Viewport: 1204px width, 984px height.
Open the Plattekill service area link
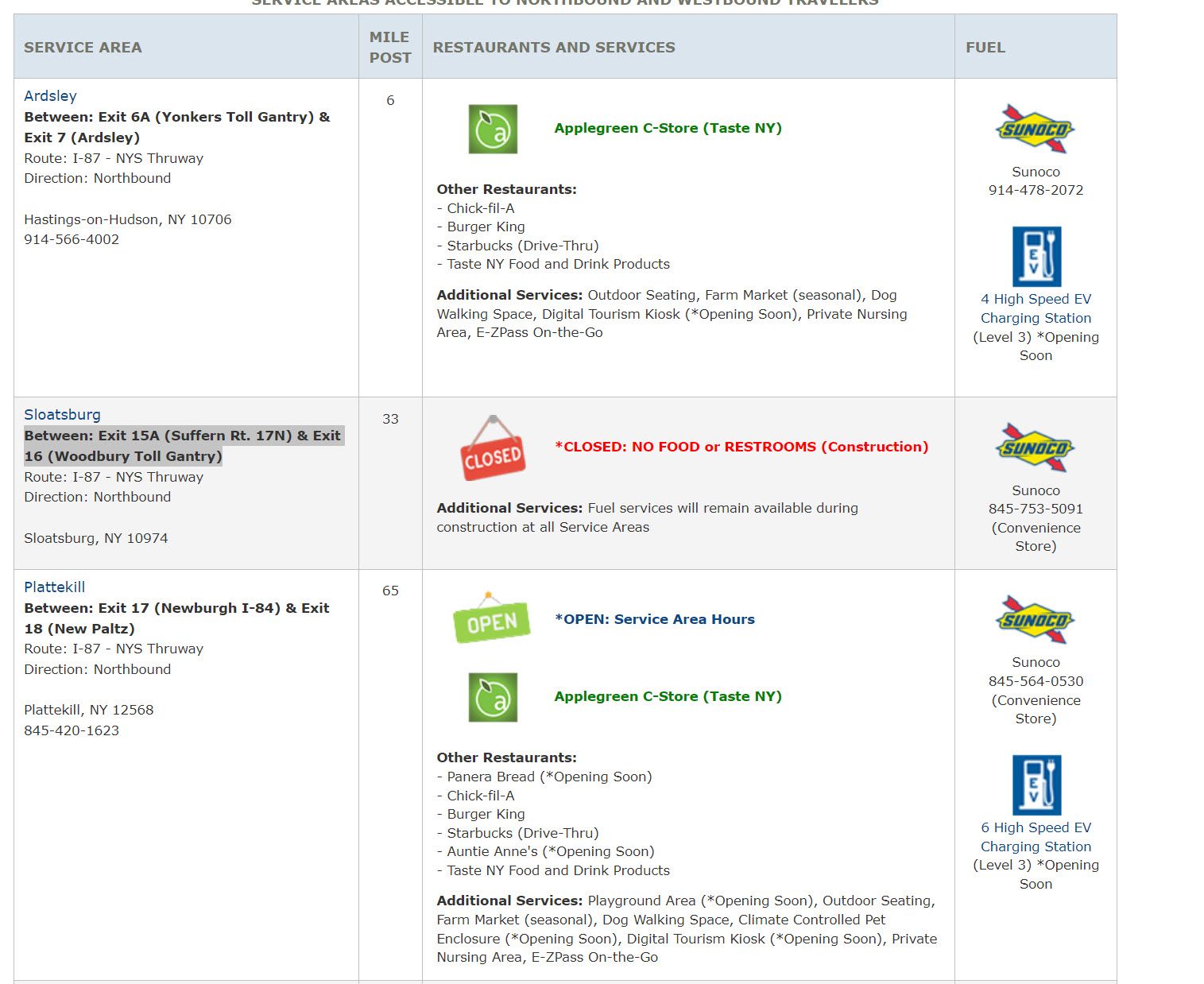54,587
